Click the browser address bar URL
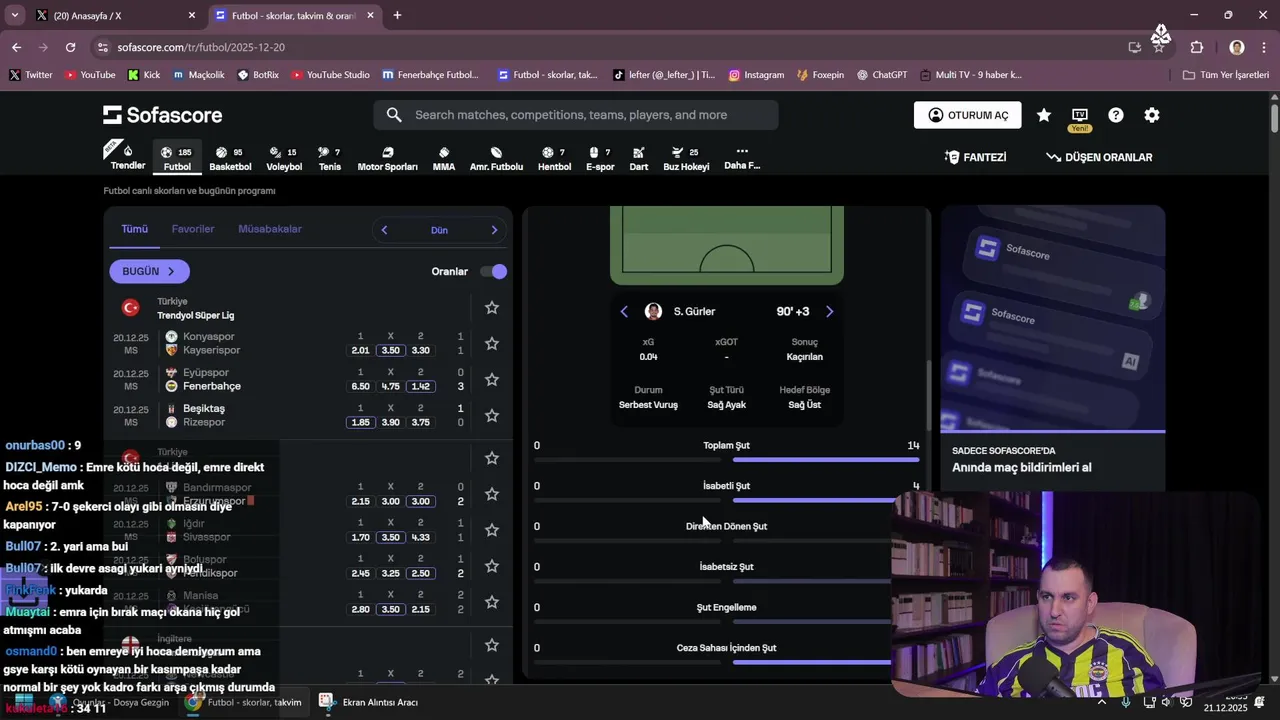 pos(201,47)
